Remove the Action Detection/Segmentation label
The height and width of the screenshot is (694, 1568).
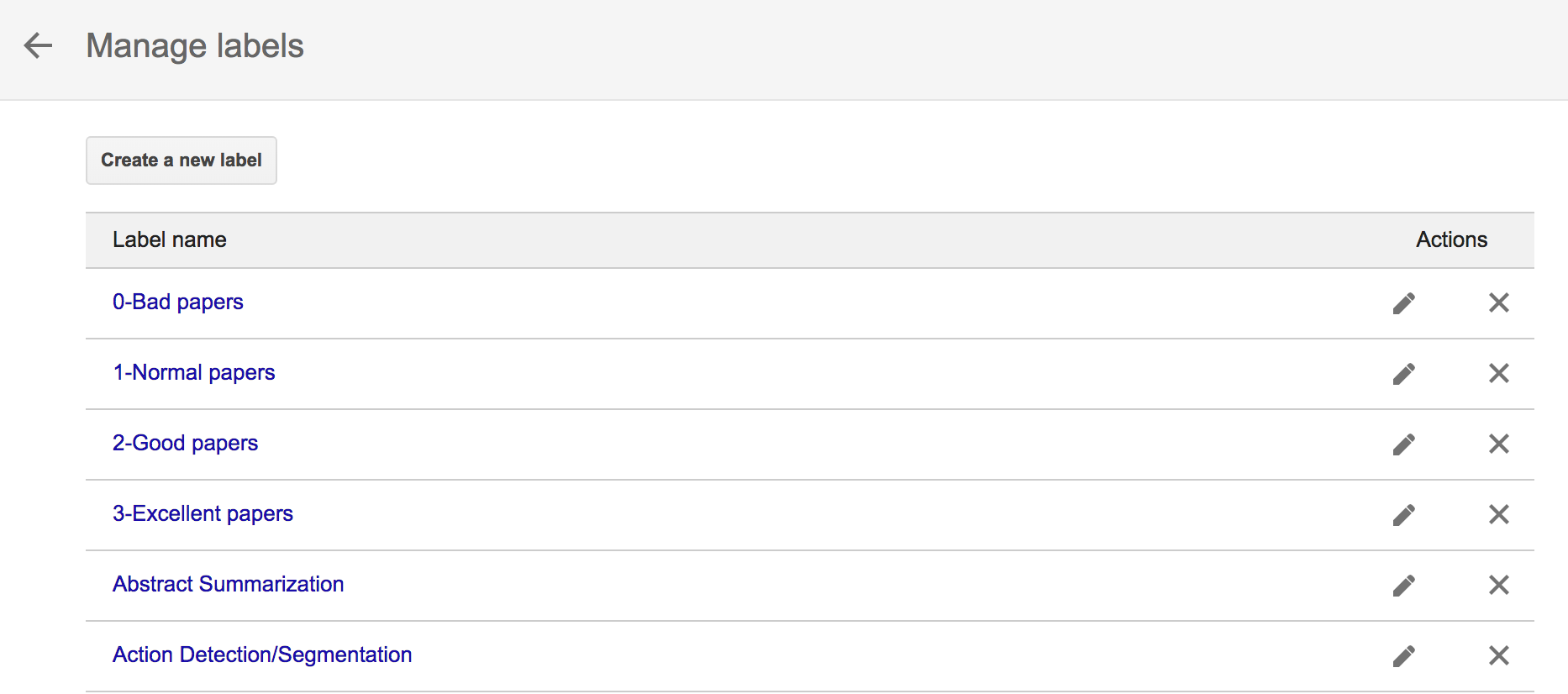coord(1499,656)
